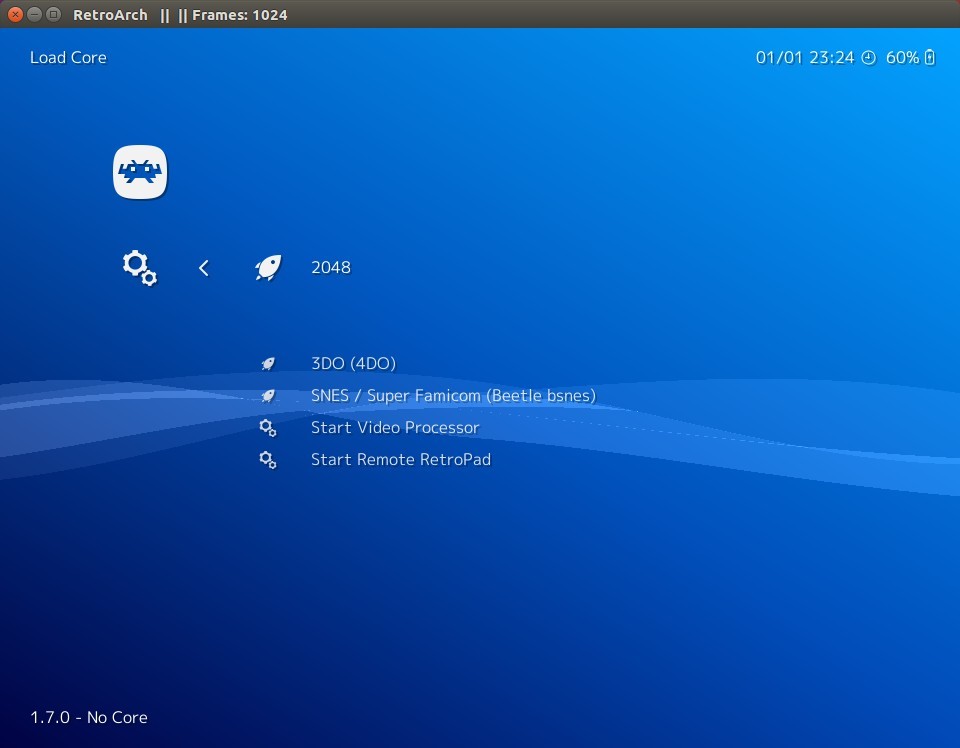960x748 pixels.
Task: Click the 1.7.0 - No Core status text
Action: click(90, 717)
